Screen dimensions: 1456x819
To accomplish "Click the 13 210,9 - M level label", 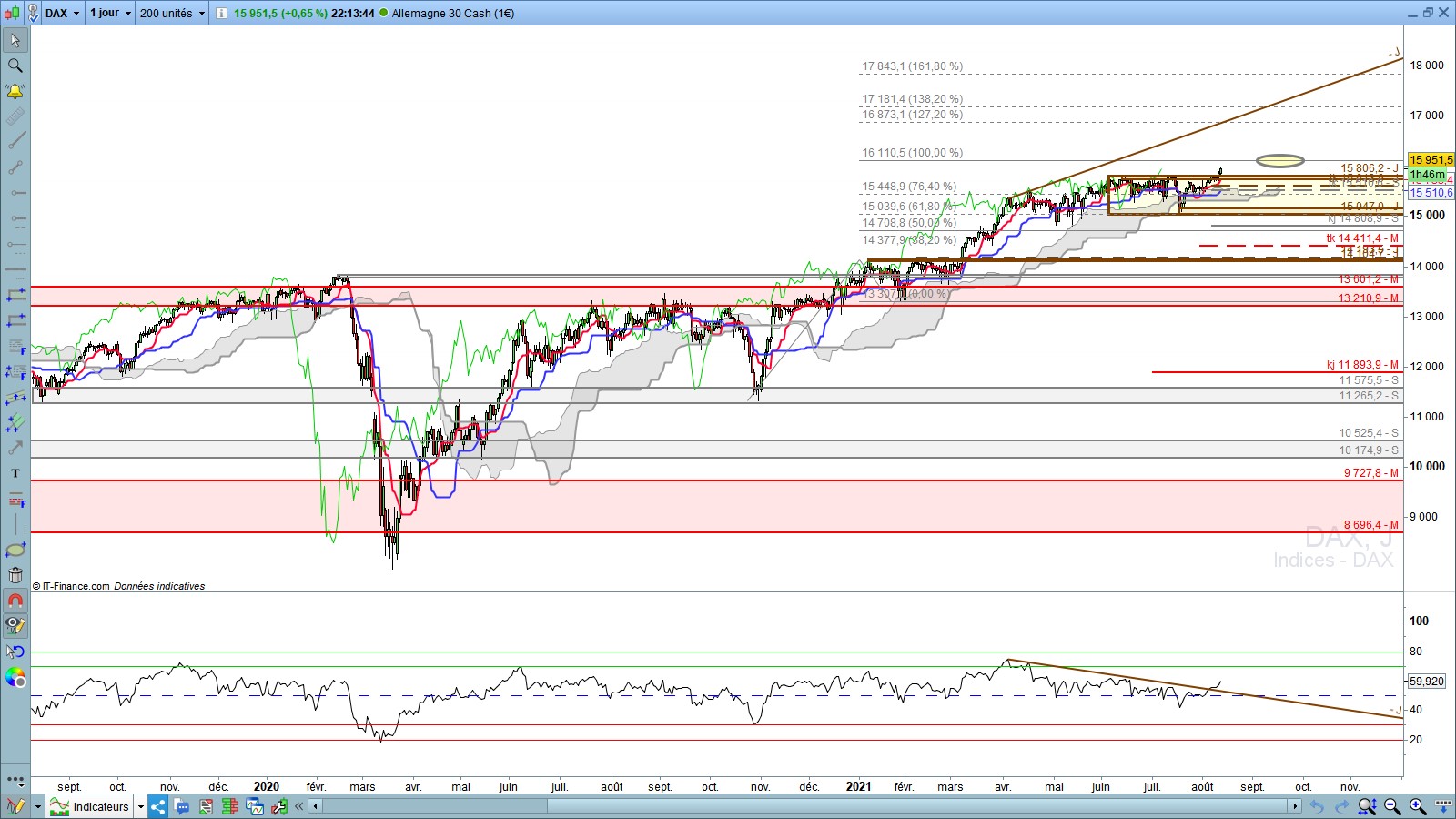I will click(x=1369, y=298).
